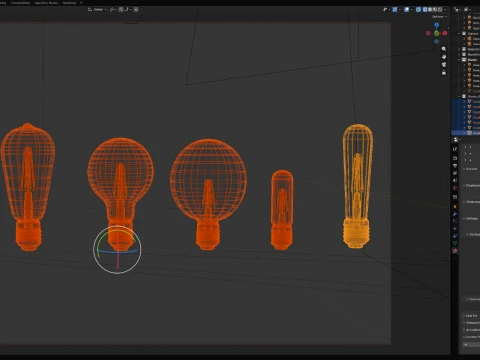Open the Object Constraints properties tab

point(455,236)
